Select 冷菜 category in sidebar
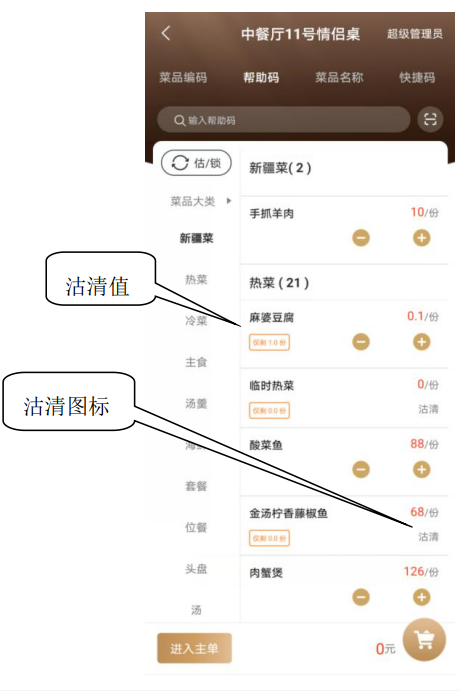The image size is (459, 691). 196,321
